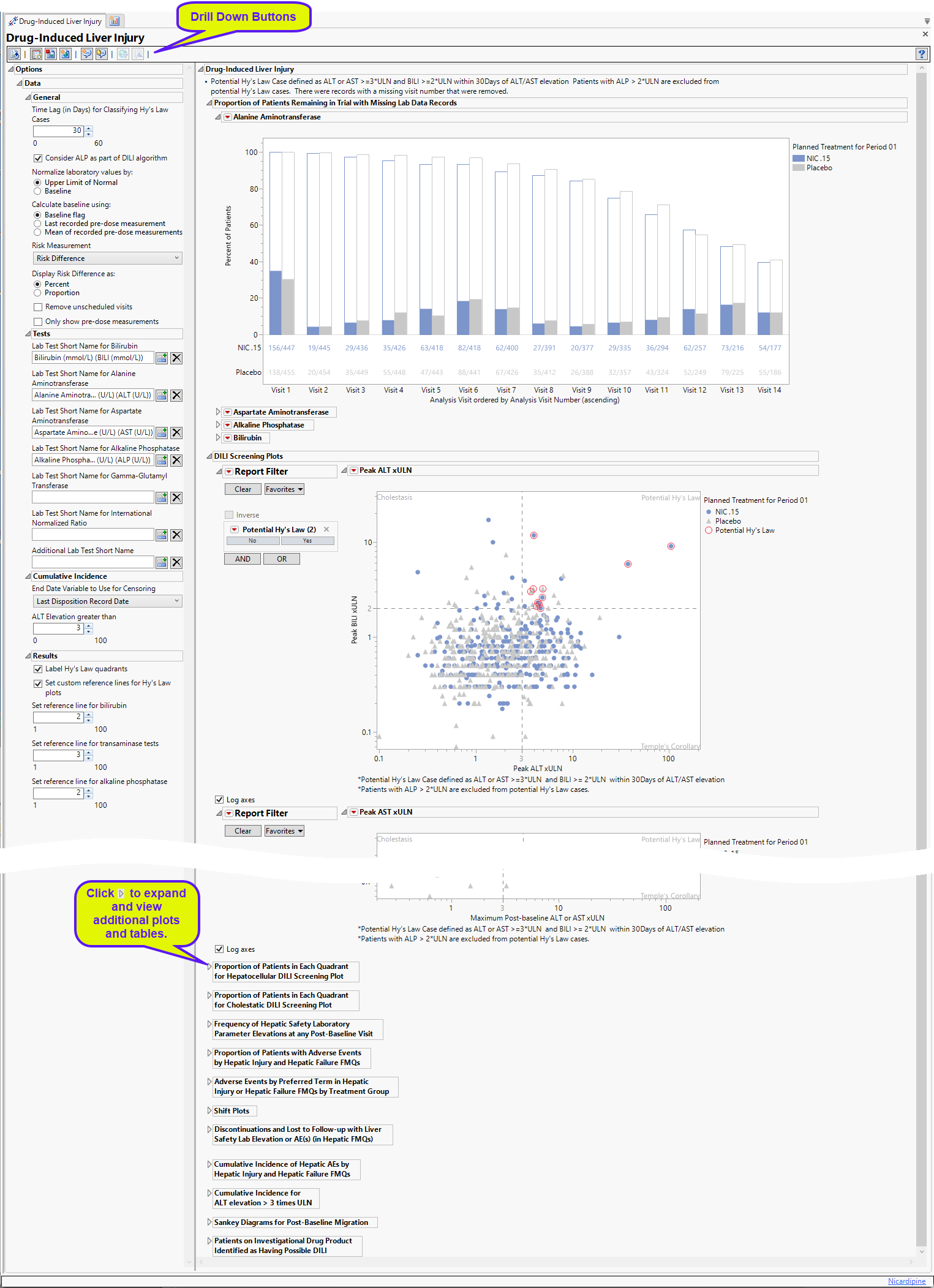Enable Only show pre-dose measurements checkbox
This screenshot has width=934, height=1288.
point(38,322)
